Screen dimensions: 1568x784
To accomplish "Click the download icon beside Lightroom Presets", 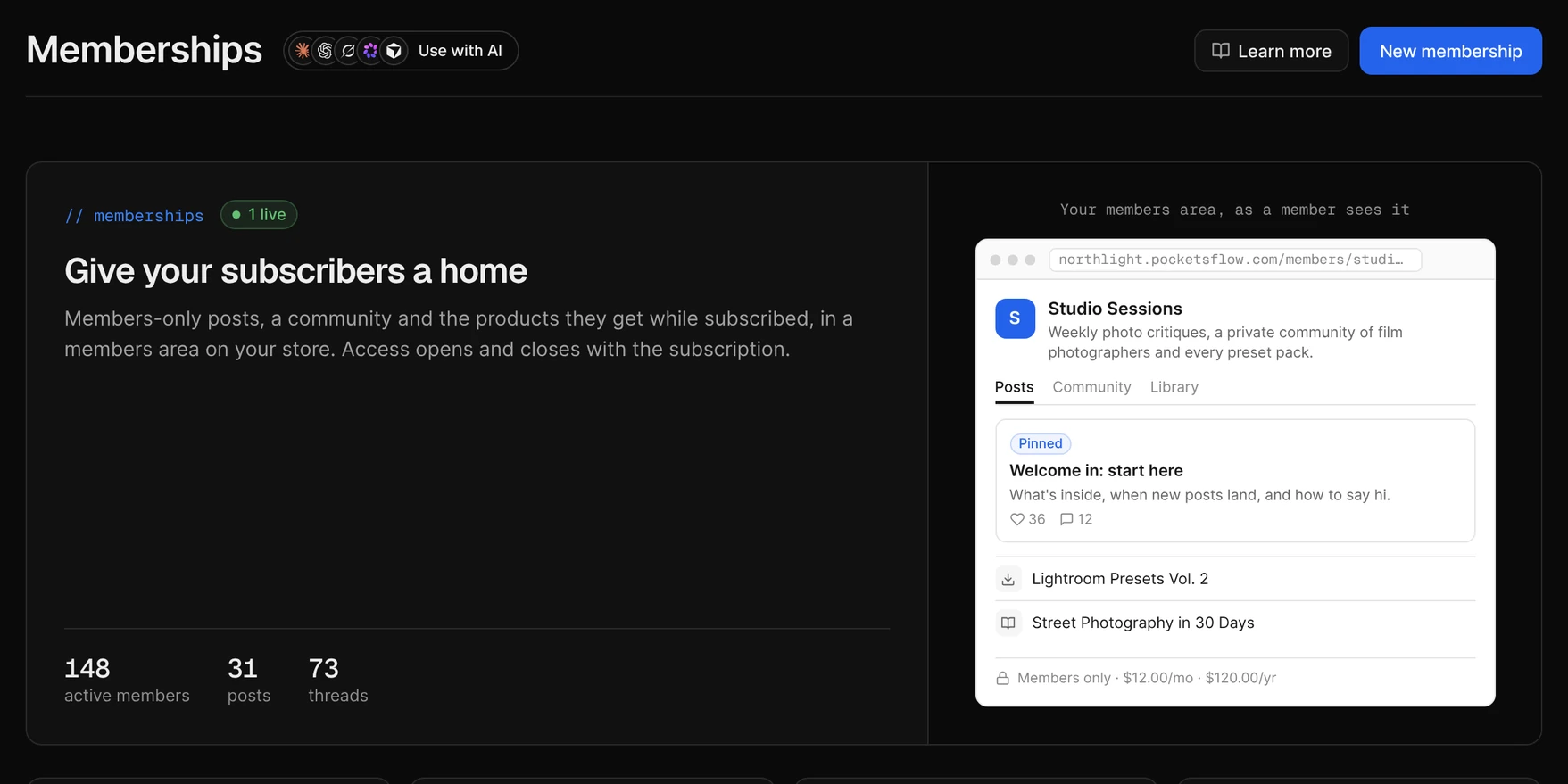I will coord(1008,579).
